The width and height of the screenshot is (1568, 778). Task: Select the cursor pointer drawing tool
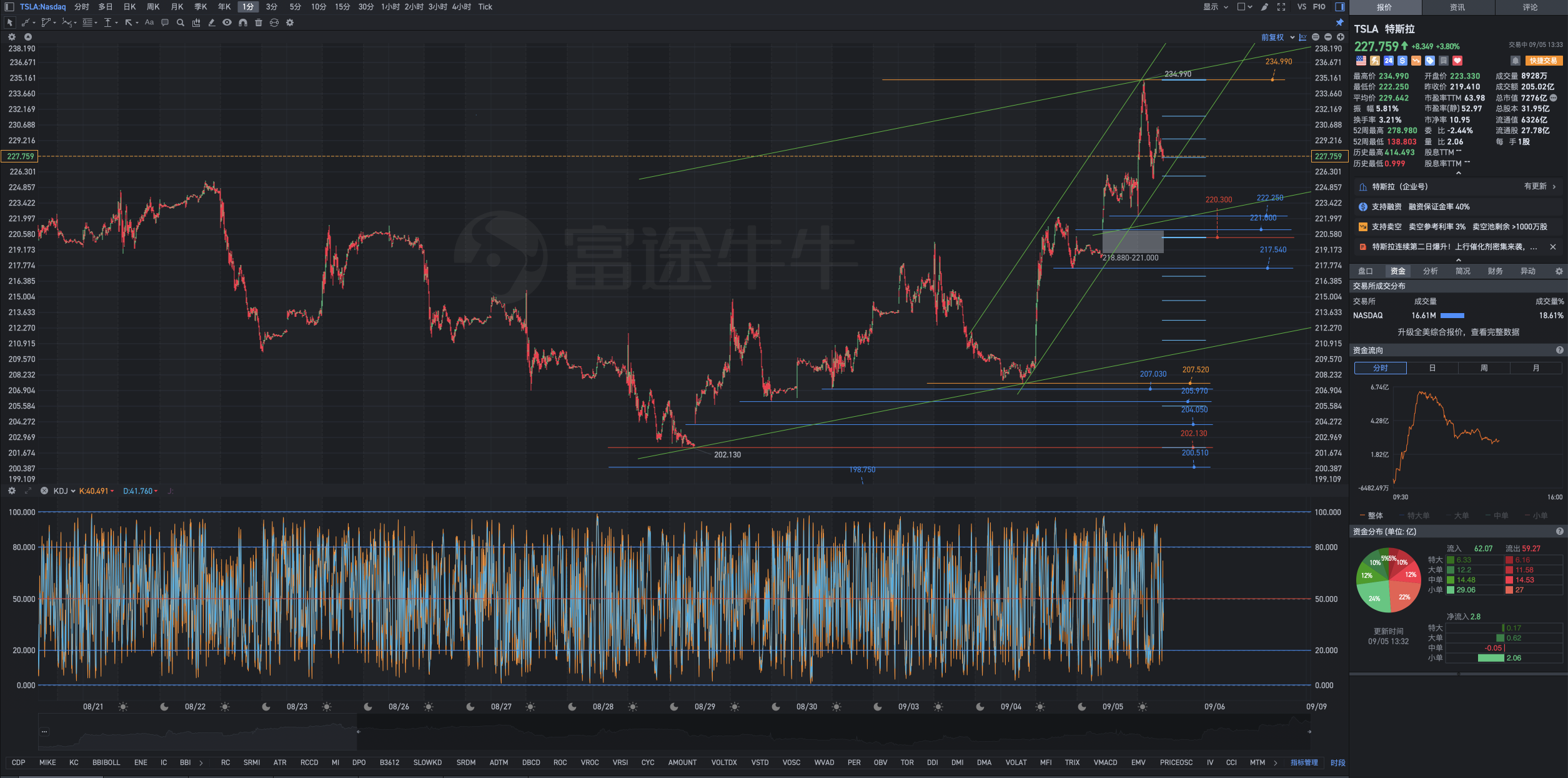[x=9, y=22]
